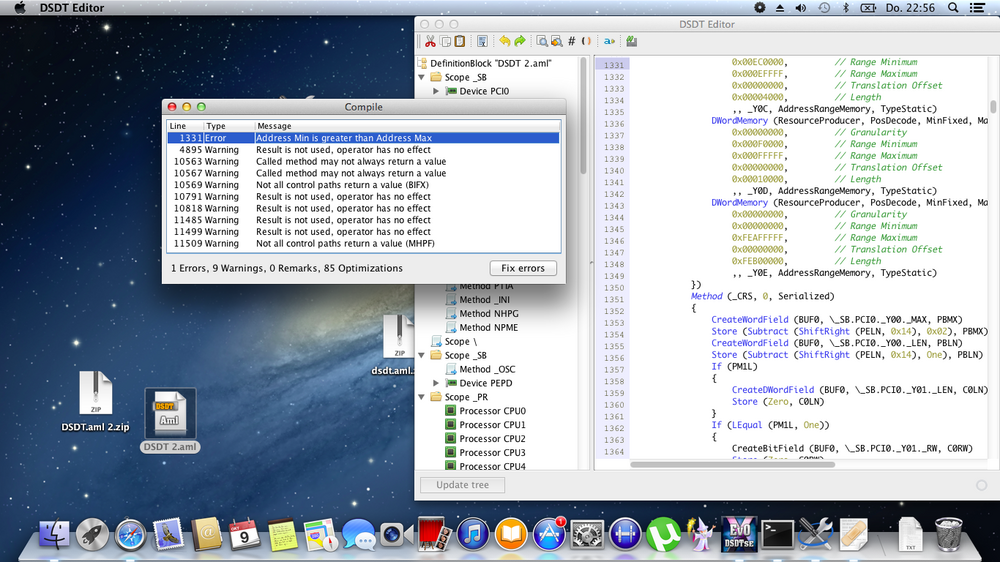Click the Paste clipboard toolbar icon
The height and width of the screenshot is (562, 1000).
click(460, 41)
